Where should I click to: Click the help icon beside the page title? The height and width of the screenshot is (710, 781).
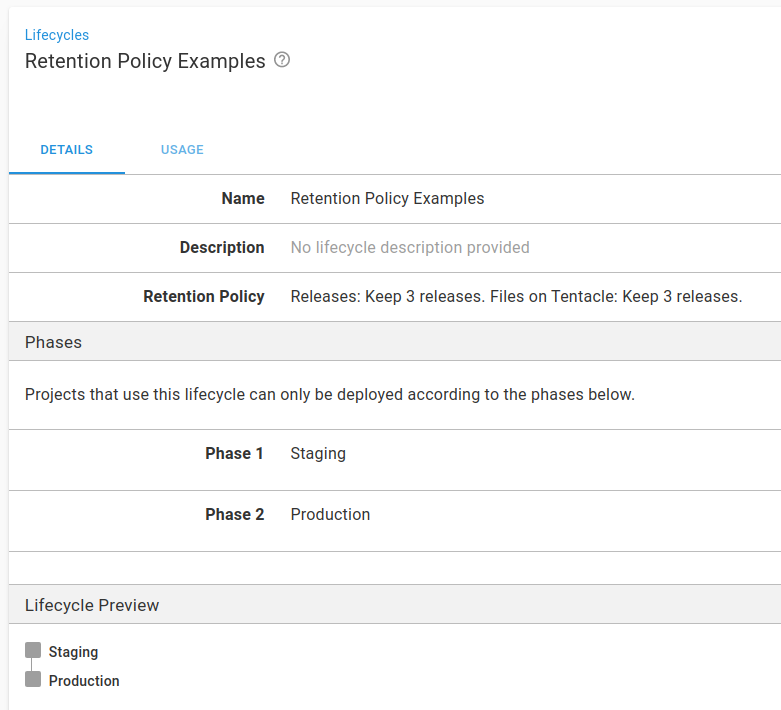pos(282,60)
